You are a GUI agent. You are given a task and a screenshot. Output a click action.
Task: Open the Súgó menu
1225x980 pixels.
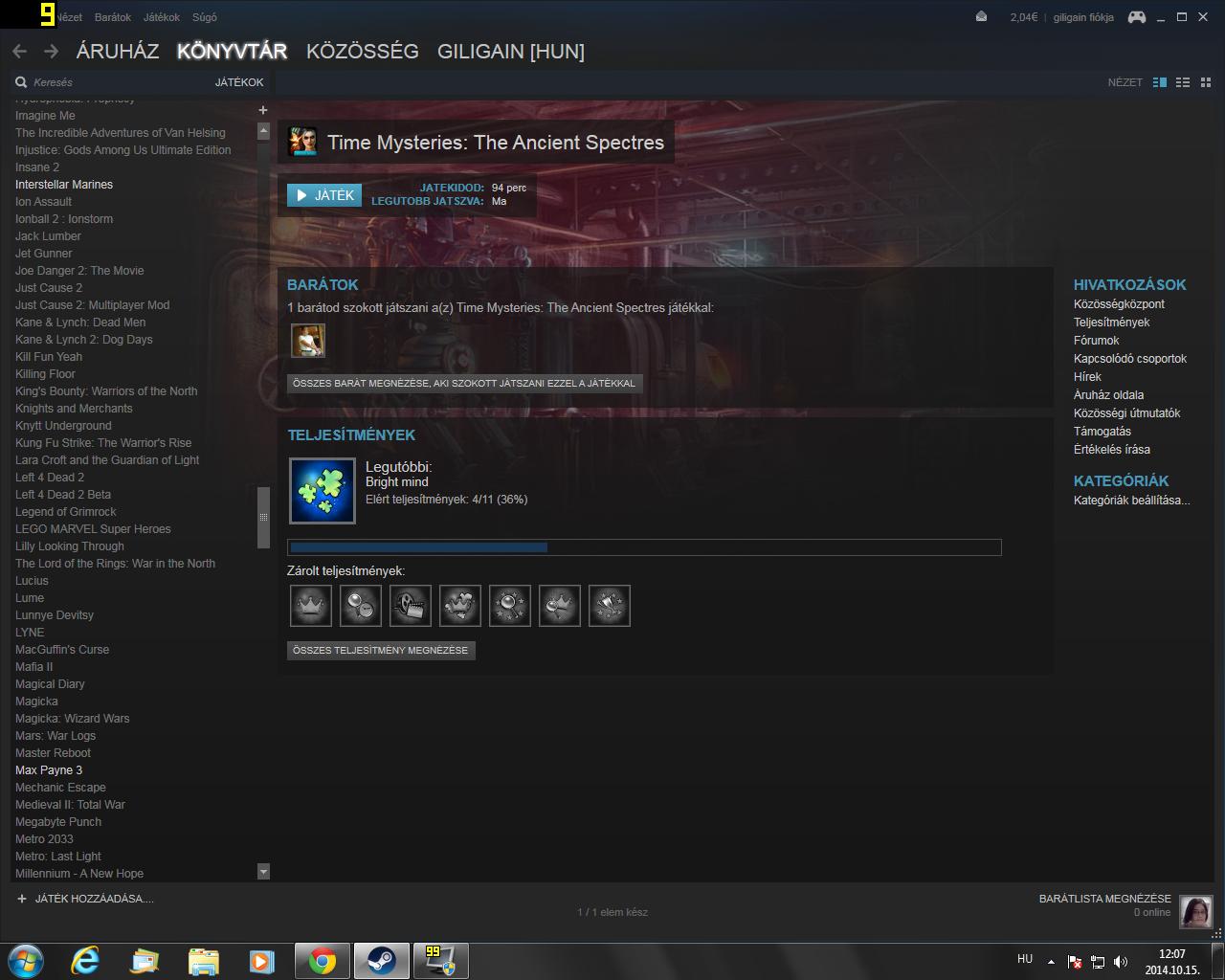tap(205, 17)
